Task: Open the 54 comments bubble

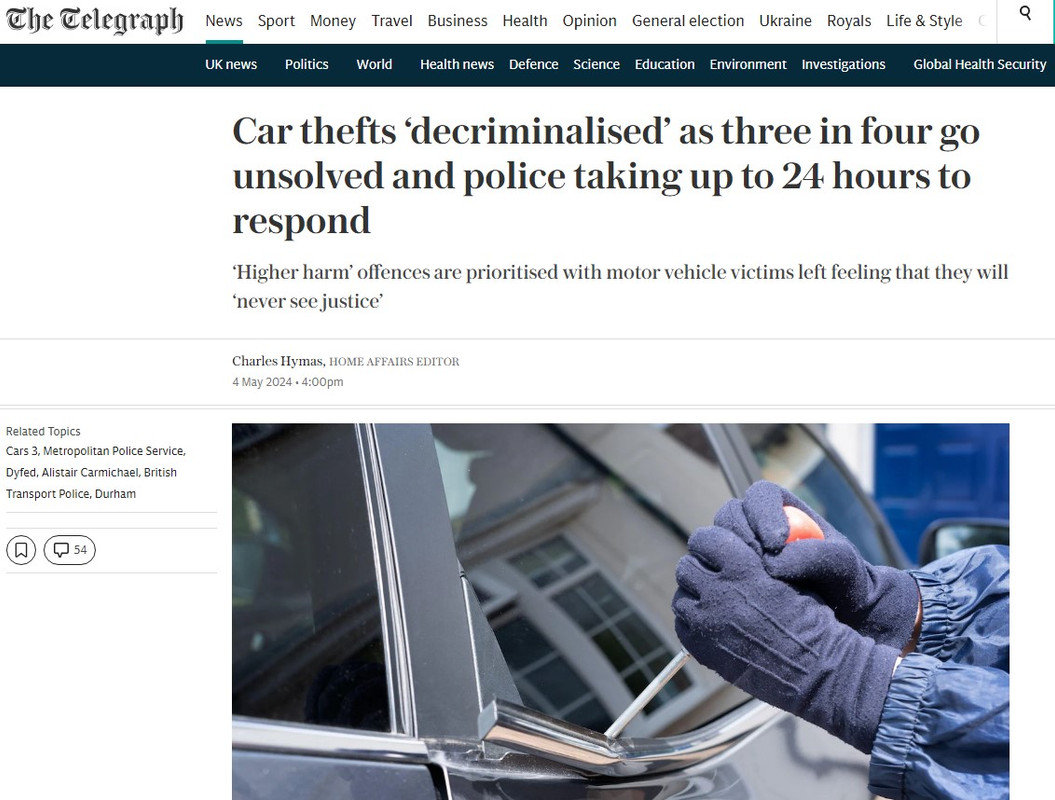Action: (x=70, y=550)
